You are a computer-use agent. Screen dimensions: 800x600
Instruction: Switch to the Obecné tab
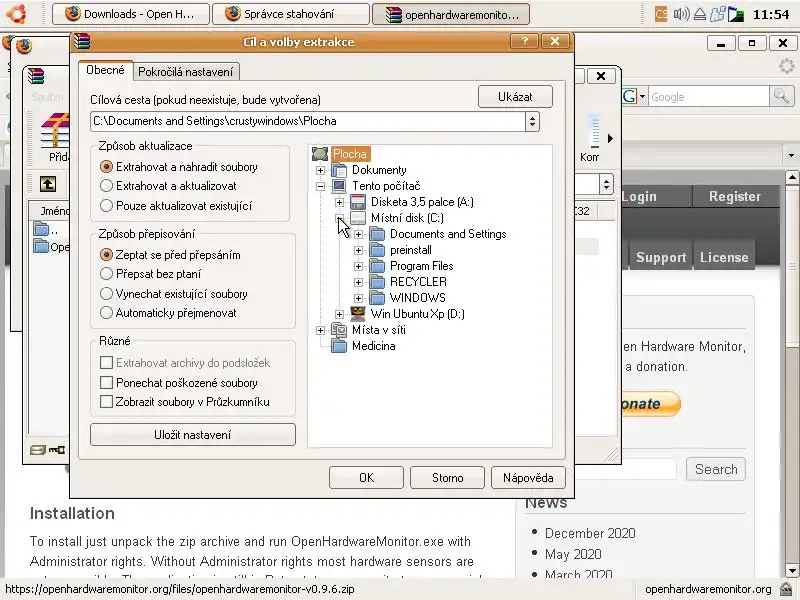pos(106,70)
